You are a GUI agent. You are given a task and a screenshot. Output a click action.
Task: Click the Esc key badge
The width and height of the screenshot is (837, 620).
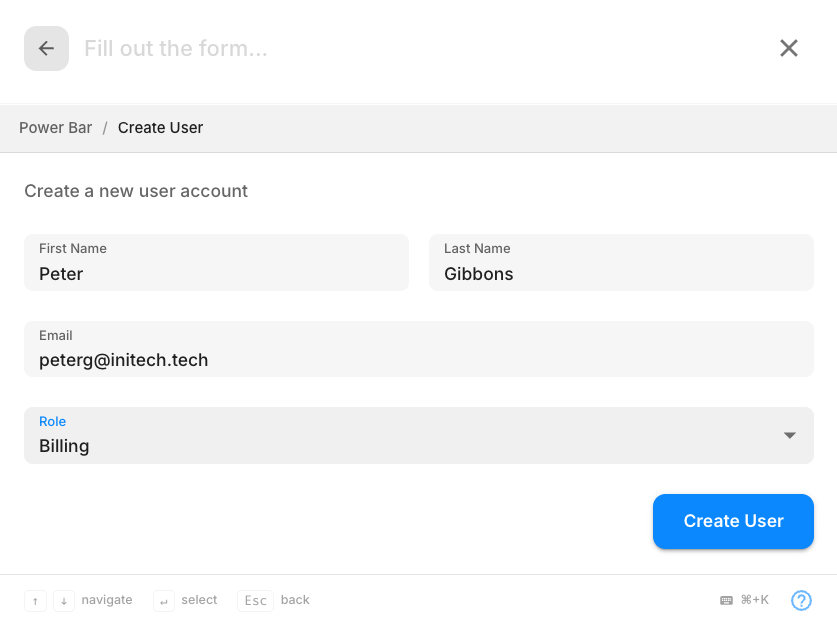(256, 601)
